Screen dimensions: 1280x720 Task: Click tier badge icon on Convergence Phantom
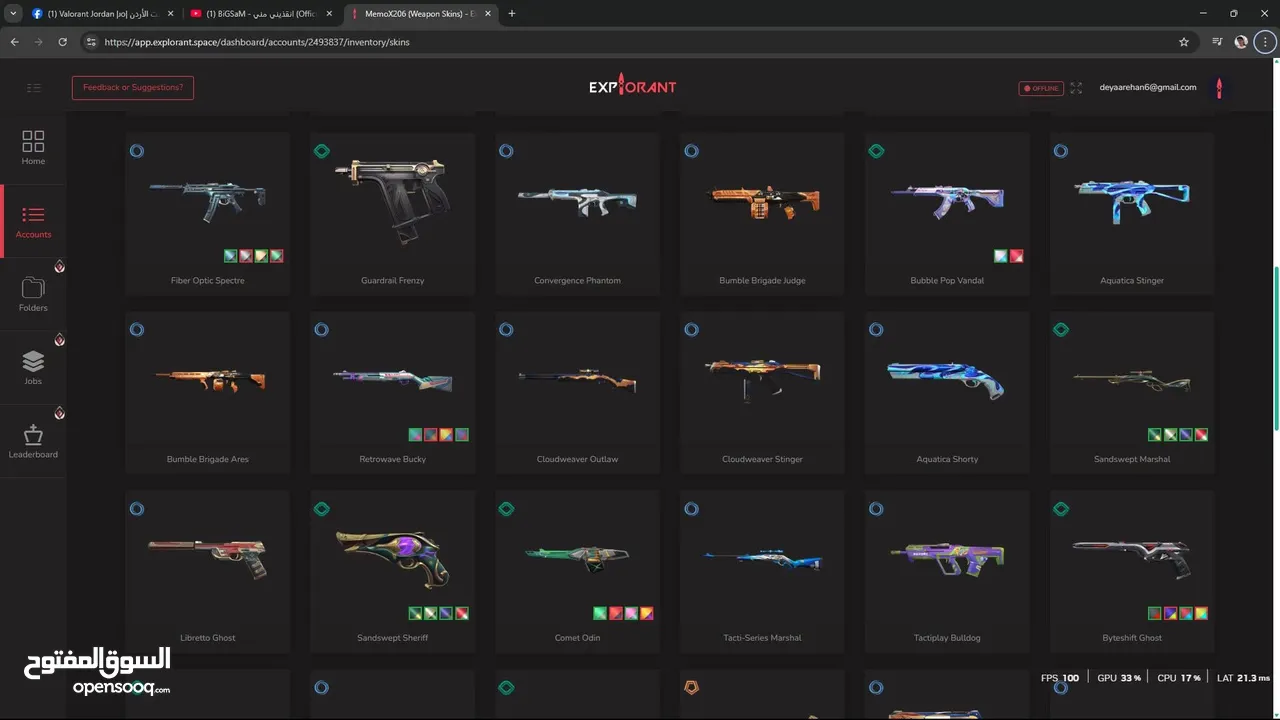[506, 151]
